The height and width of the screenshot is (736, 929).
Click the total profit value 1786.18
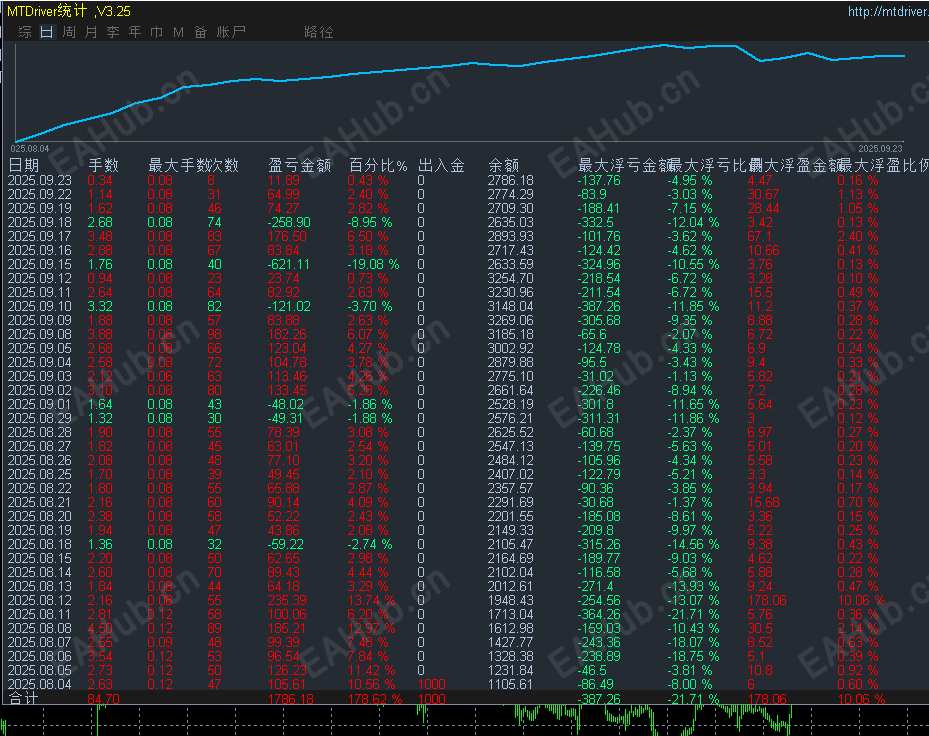pos(291,699)
